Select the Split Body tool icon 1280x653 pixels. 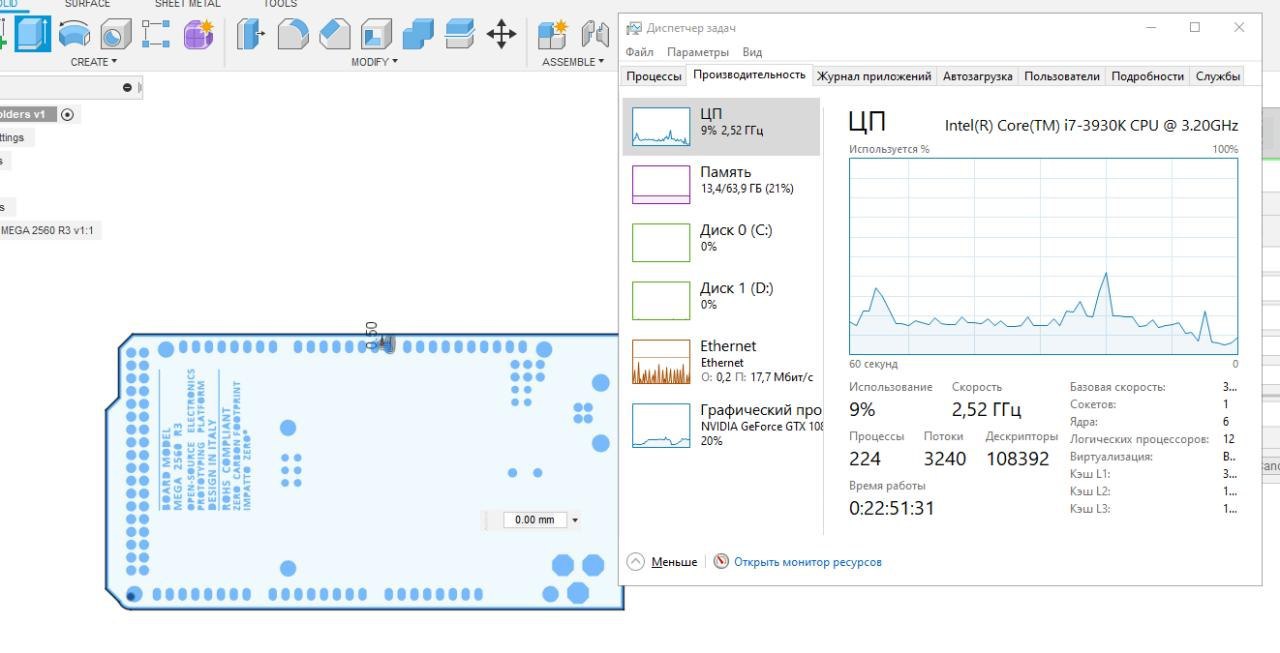(459, 35)
